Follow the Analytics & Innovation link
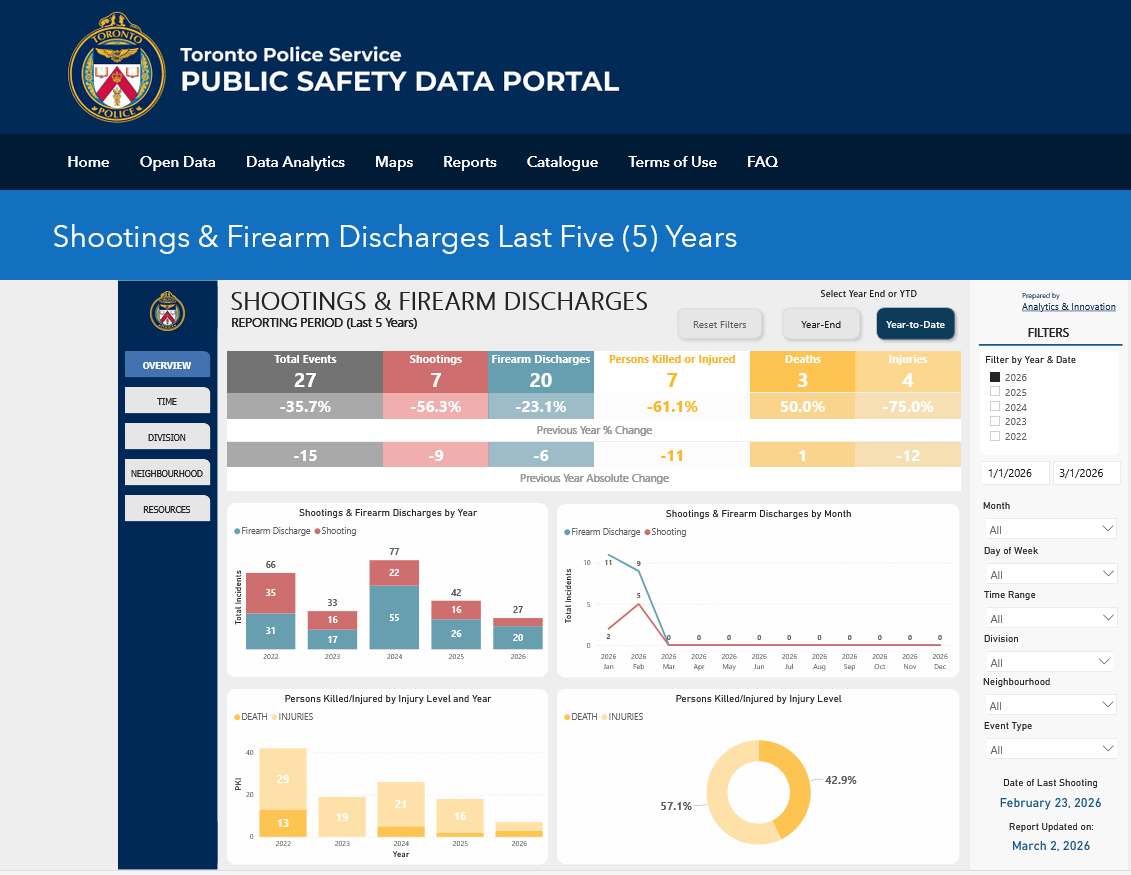1131x875 pixels. pyautogui.click(x=1068, y=307)
